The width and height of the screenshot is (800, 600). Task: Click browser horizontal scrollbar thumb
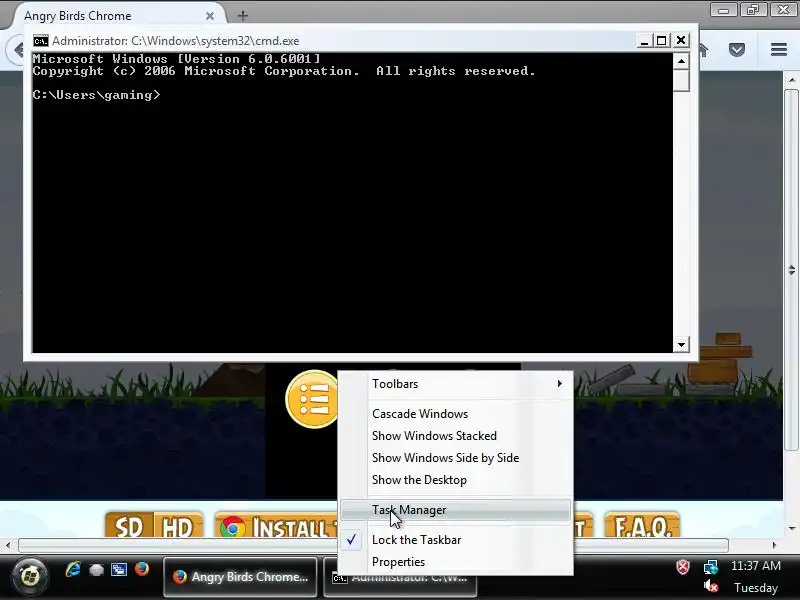[x=373, y=545]
